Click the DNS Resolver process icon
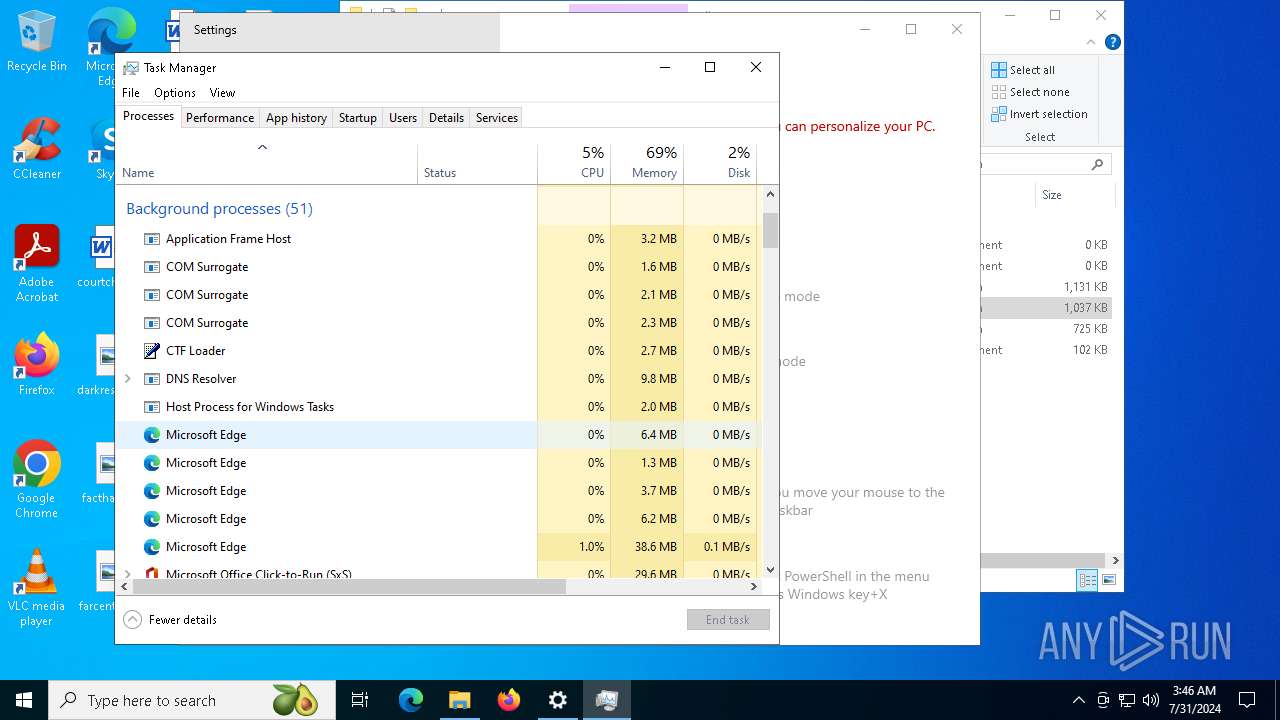The height and width of the screenshot is (720, 1280). tap(152, 379)
